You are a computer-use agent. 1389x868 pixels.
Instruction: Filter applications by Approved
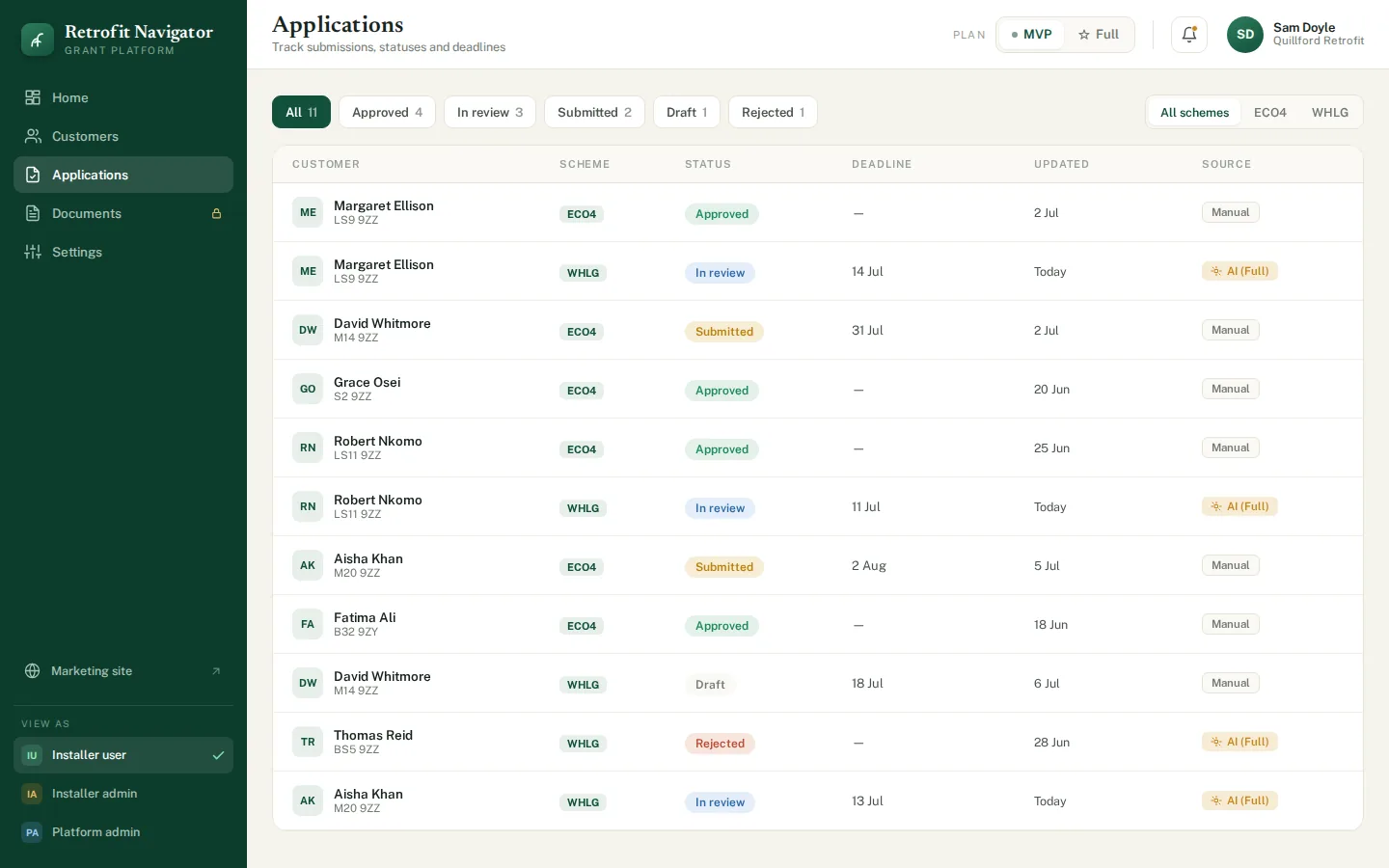pos(387,112)
